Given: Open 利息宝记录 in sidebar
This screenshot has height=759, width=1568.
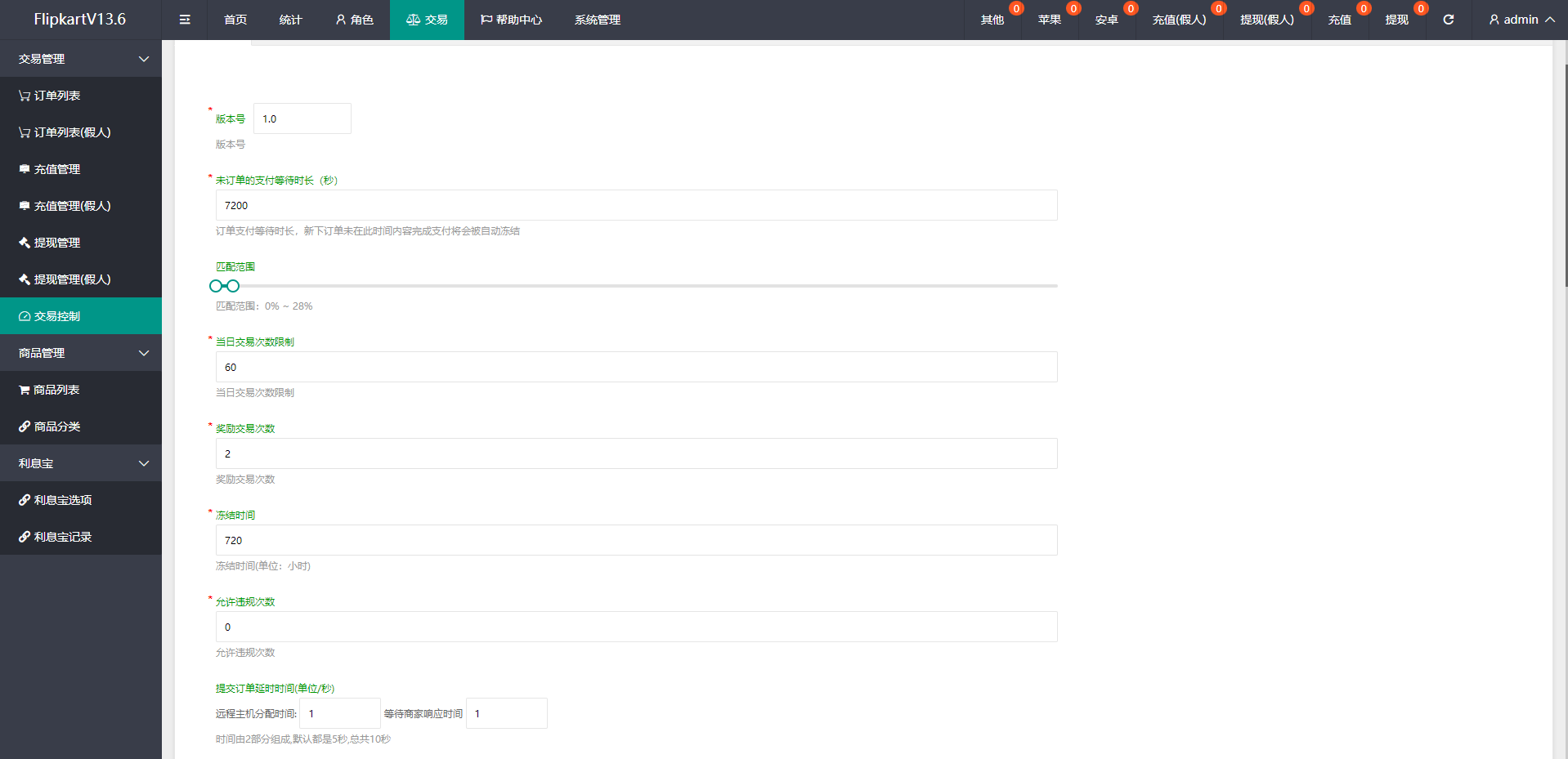Looking at the screenshot, I should click(x=81, y=537).
